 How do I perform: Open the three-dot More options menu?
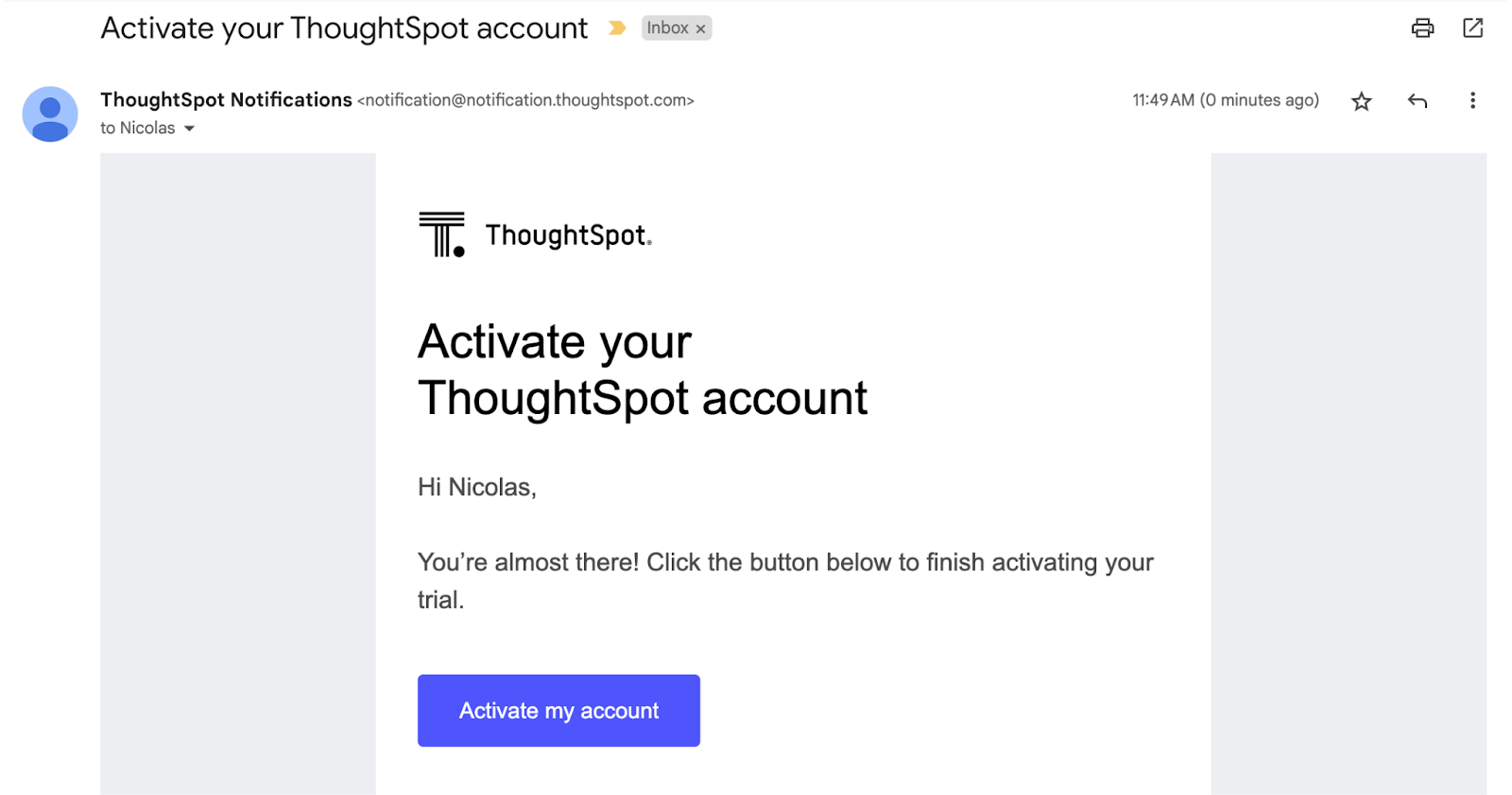(x=1472, y=101)
